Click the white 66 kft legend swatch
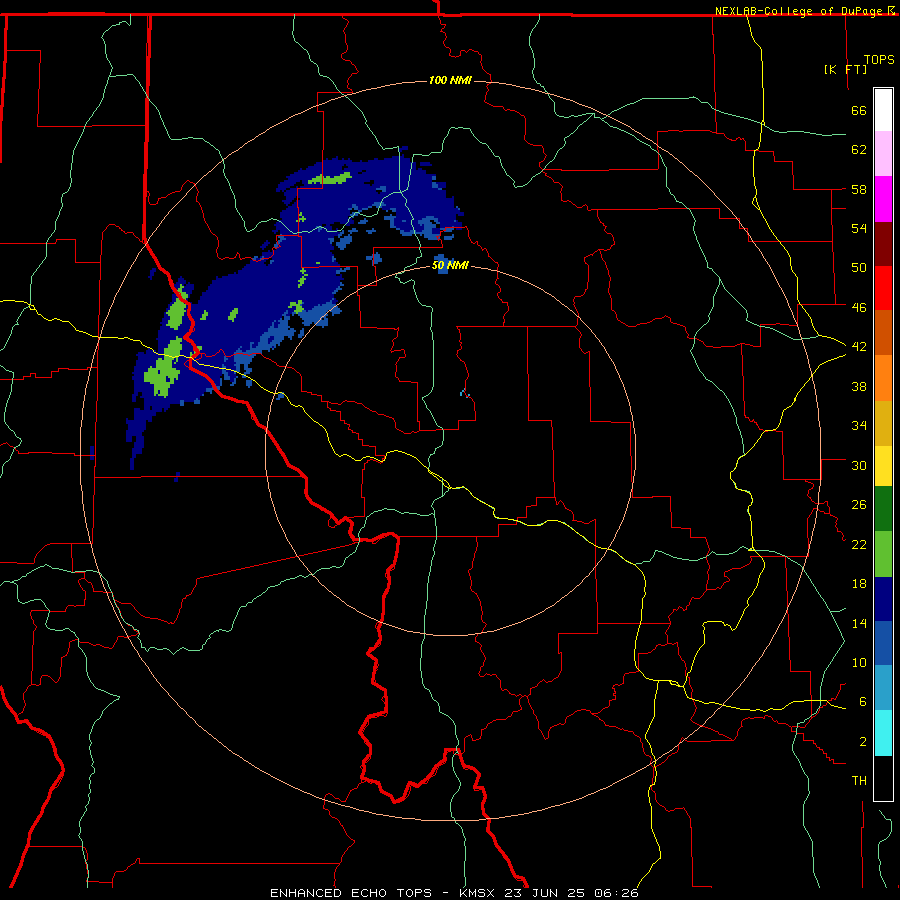Viewport: 900px width, 900px height. (883, 110)
